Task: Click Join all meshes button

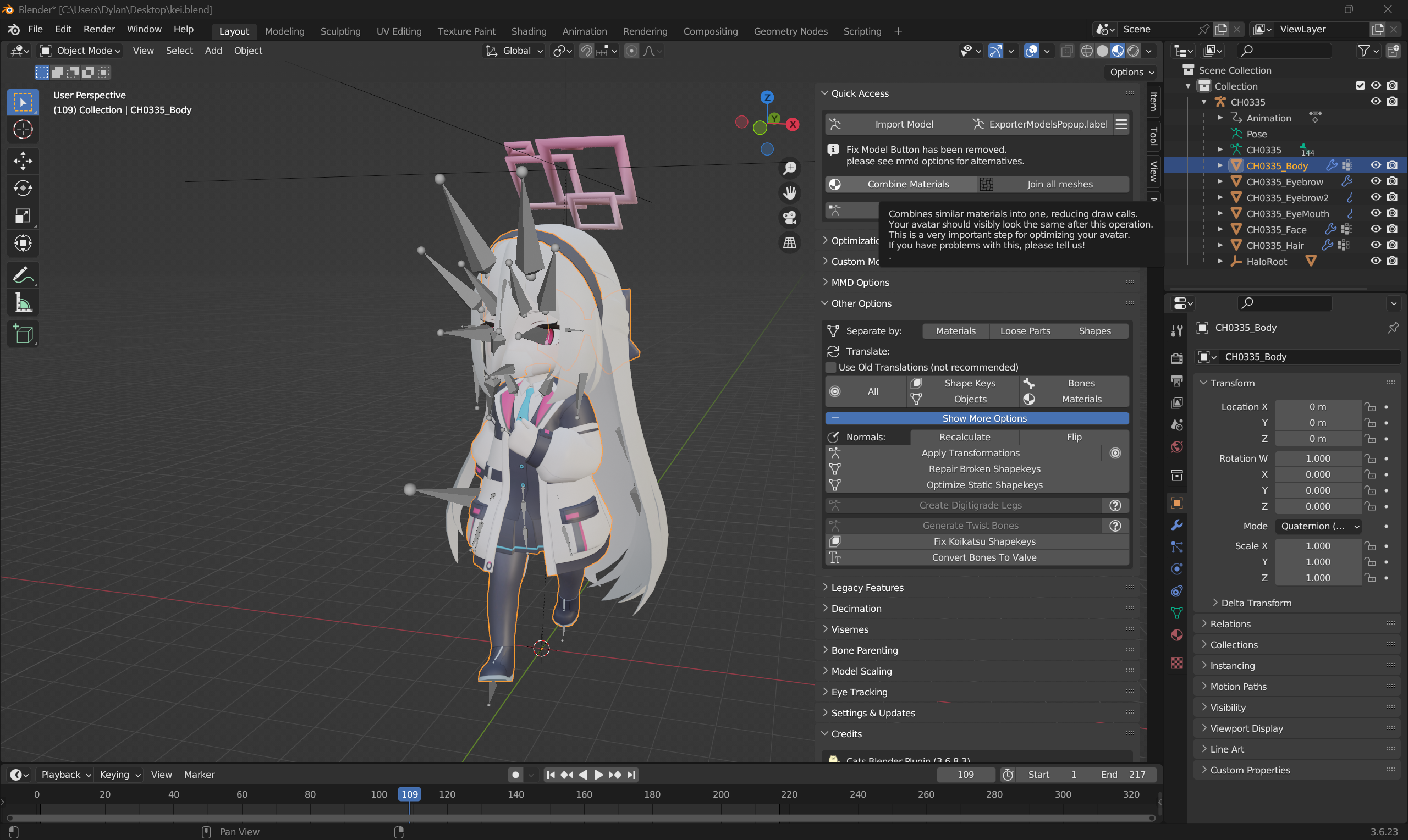Action: click(x=1059, y=184)
